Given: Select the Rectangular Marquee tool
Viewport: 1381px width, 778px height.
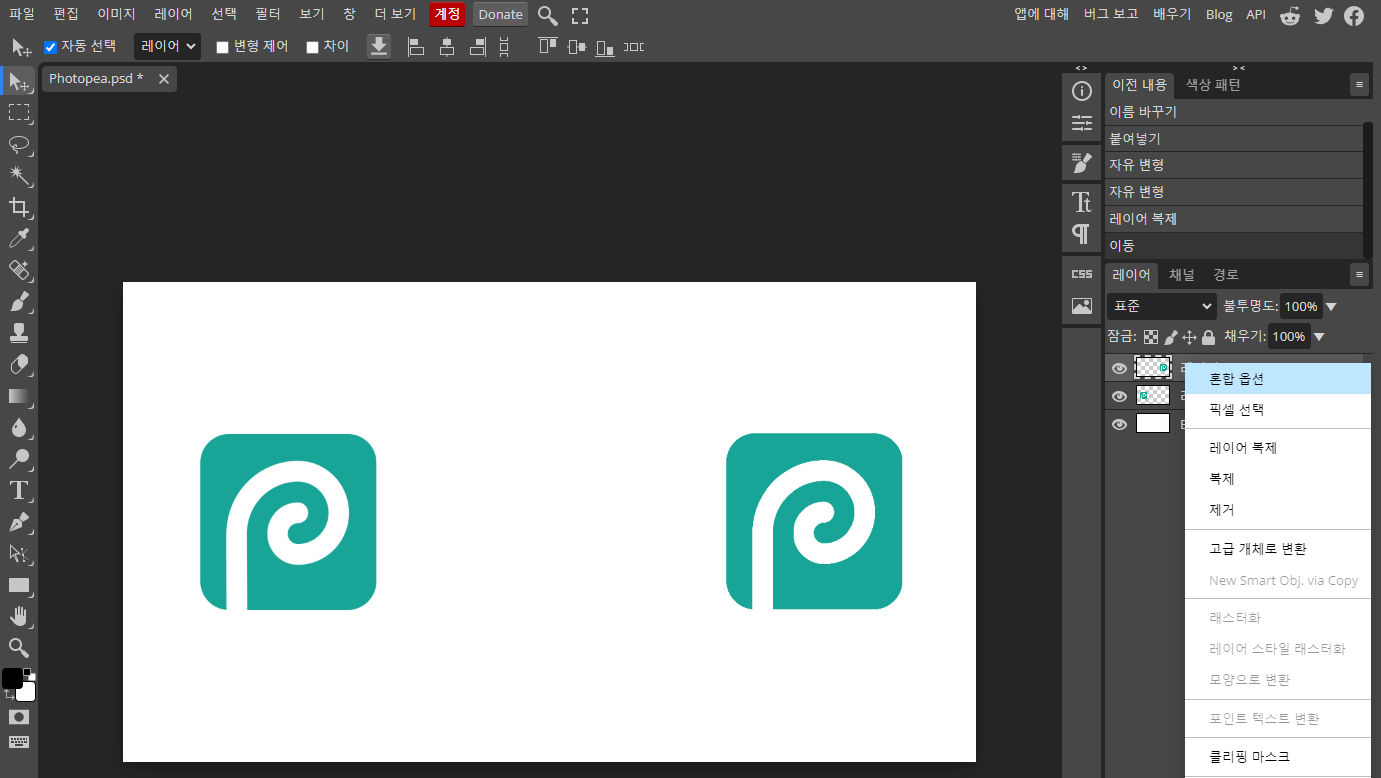Looking at the screenshot, I should point(19,112).
